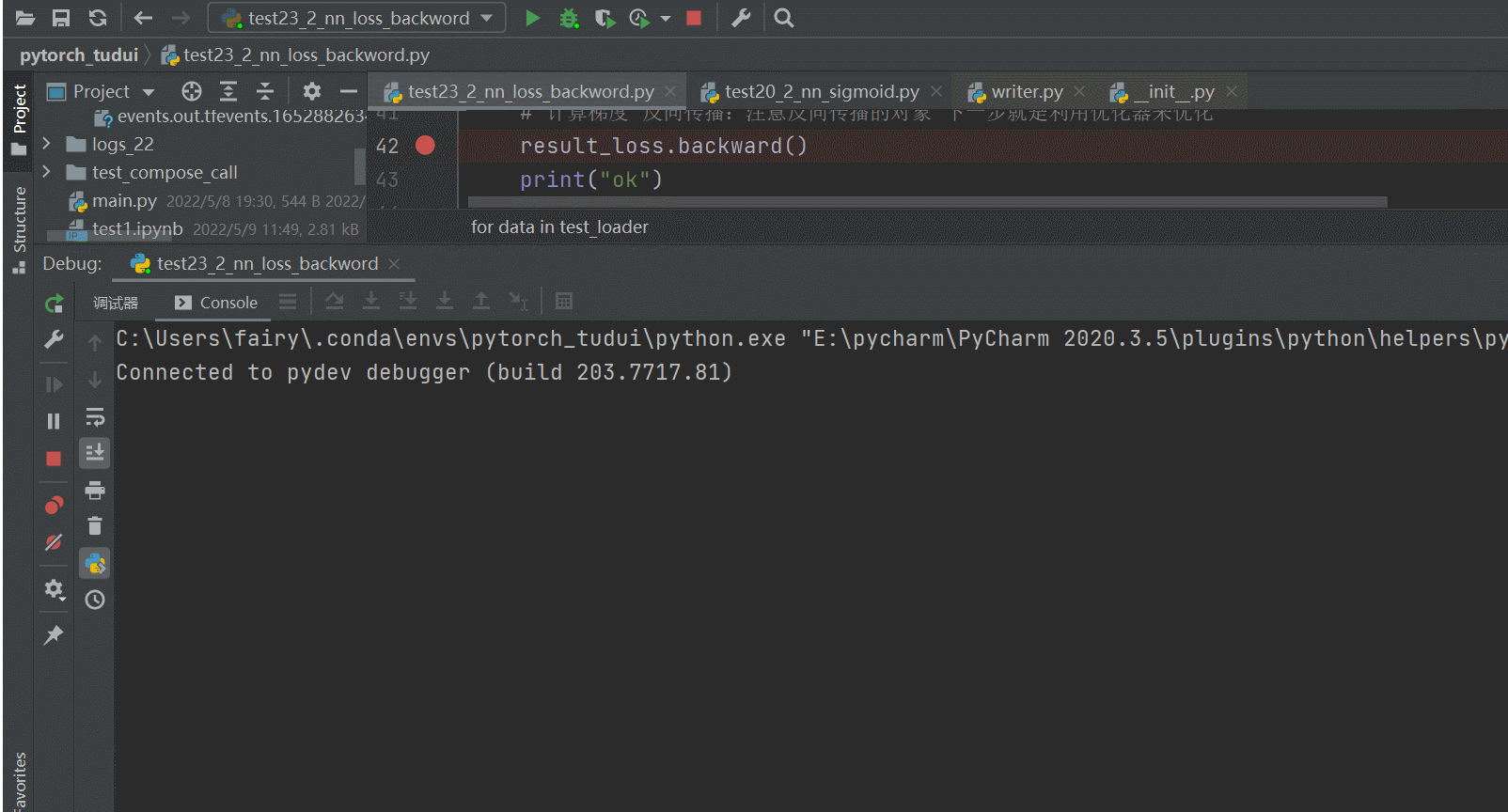This screenshot has height=812, width=1508.
Task: Open the run configuration dropdown test23_2_nn_loss_backword
Action: pos(356,18)
